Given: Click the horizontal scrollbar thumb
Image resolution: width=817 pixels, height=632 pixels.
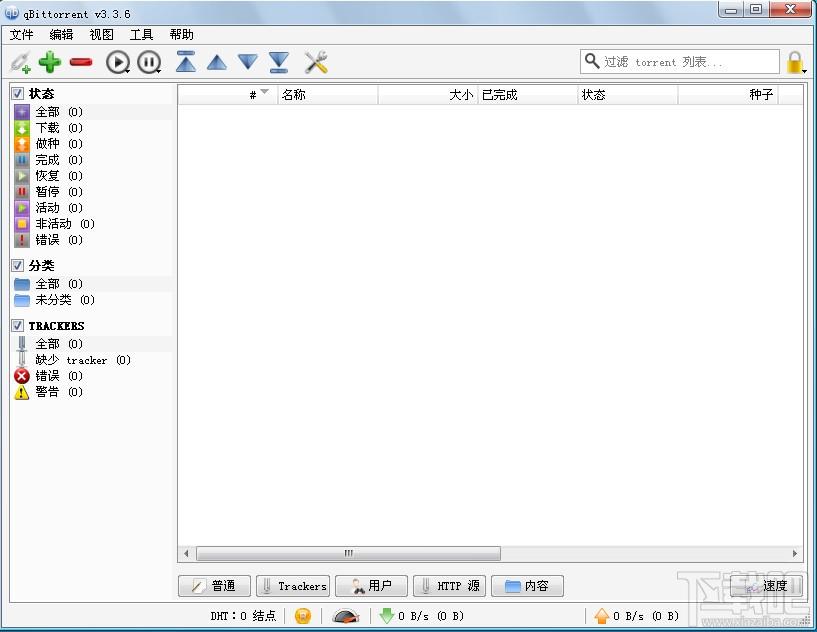Looking at the screenshot, I should (348, 553).
